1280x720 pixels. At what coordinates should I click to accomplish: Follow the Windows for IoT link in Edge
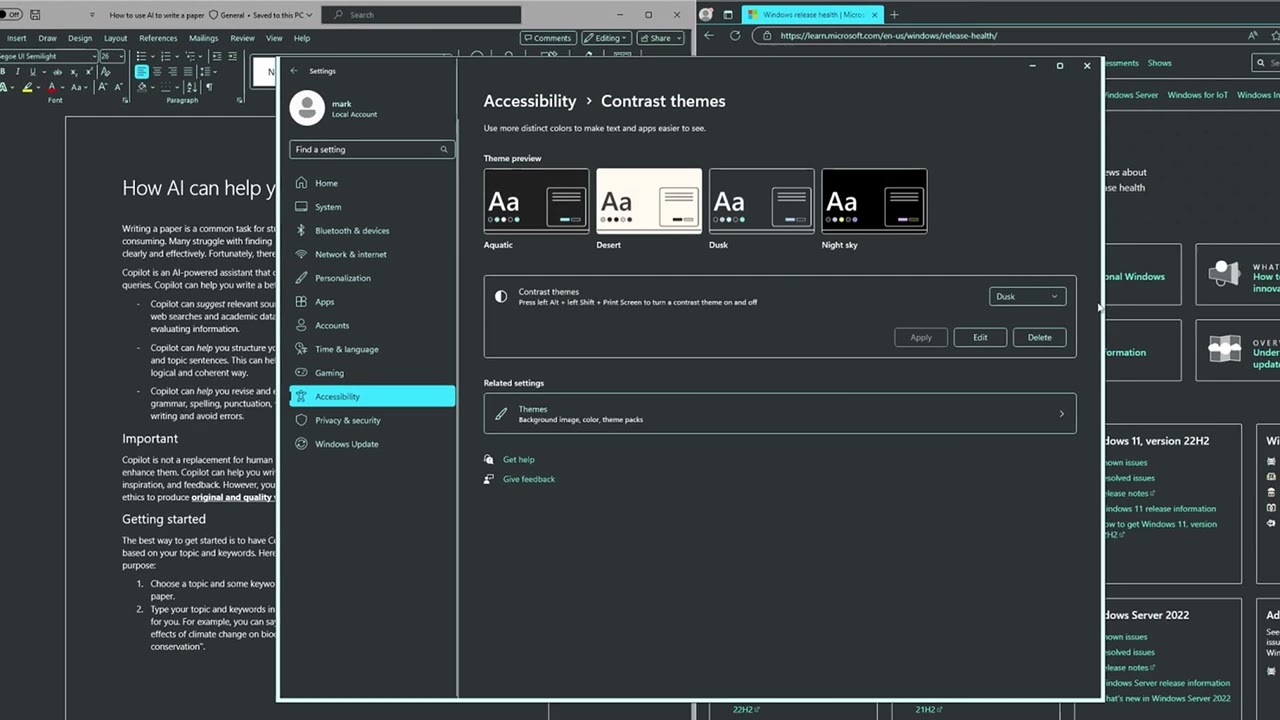click(1197, 95)
